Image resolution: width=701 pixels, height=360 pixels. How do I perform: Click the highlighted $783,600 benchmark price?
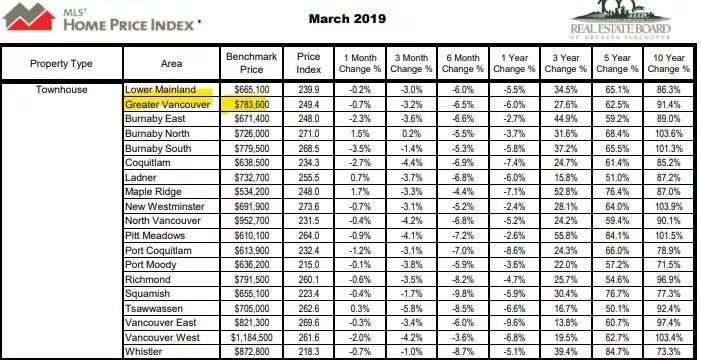tap(250, 105)
